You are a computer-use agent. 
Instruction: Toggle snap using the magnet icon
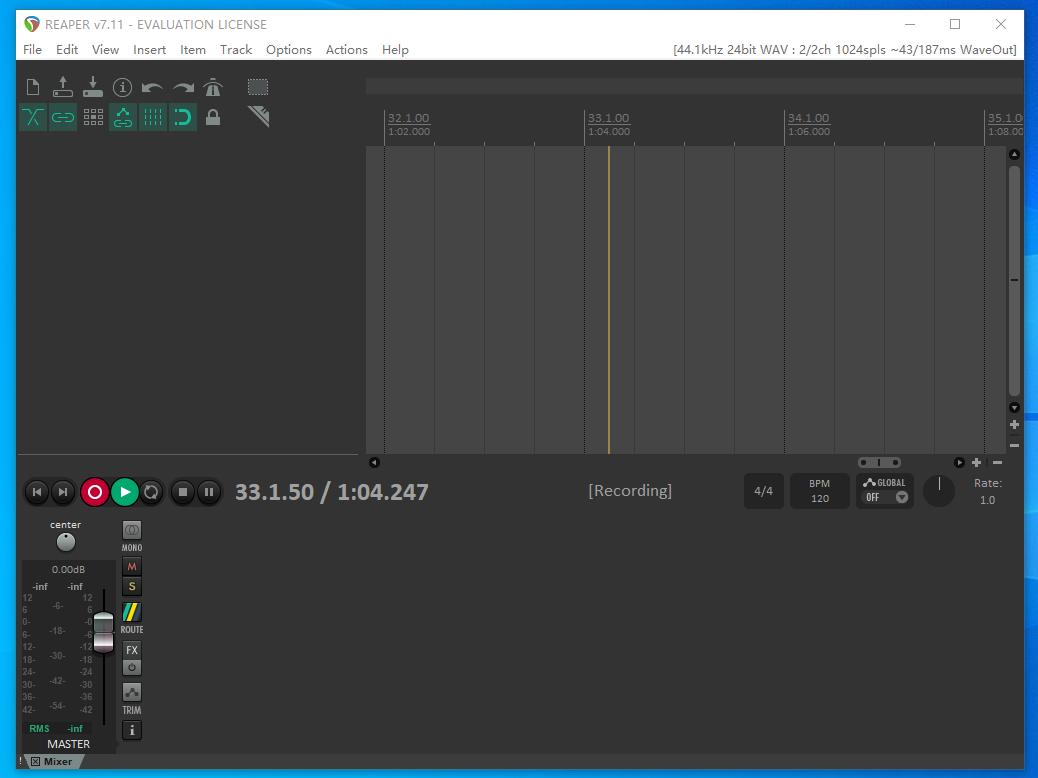coord(183,117)
